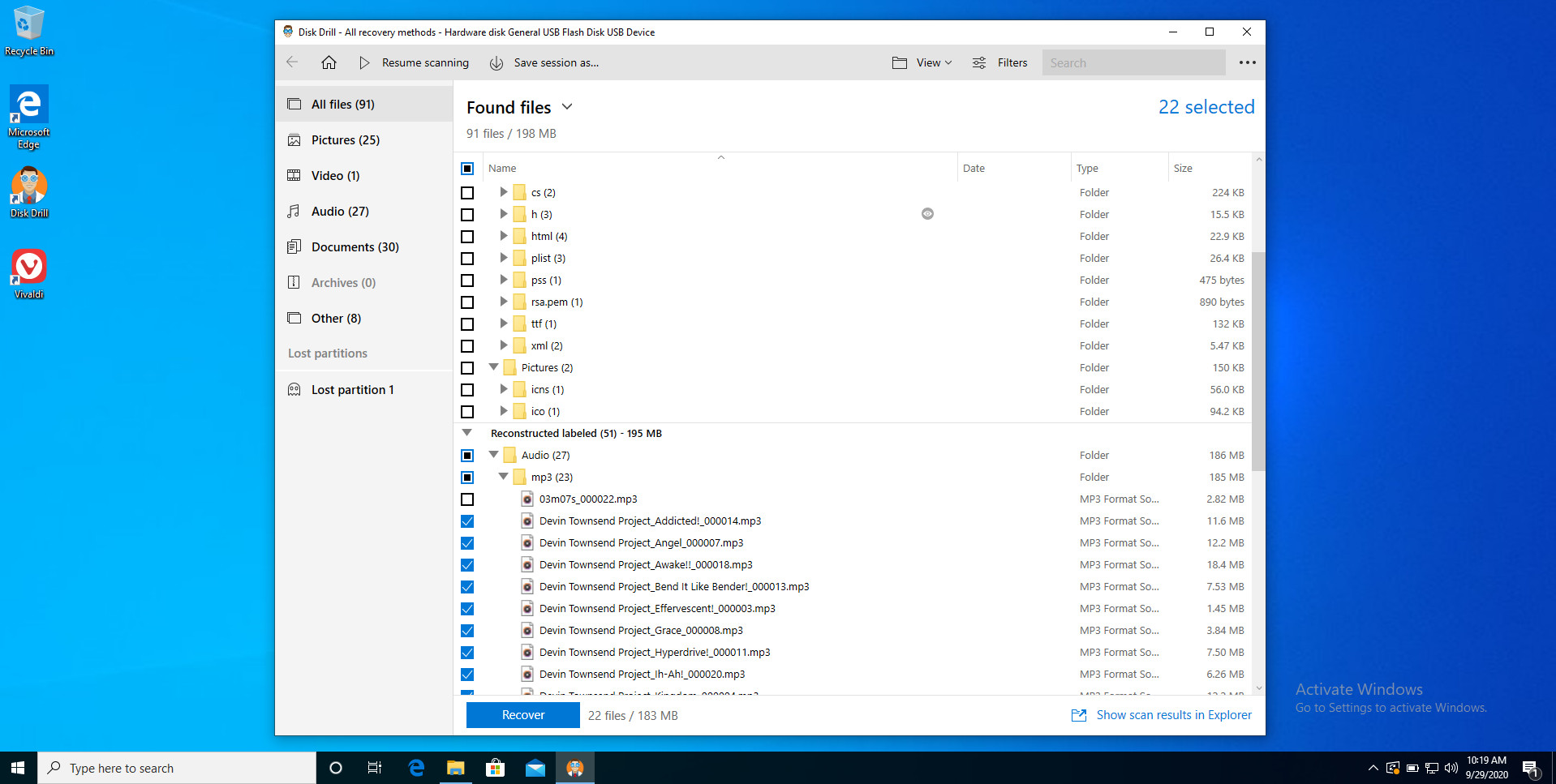Click Task View button on taskbar
The image size is (1556, 784).
(x=374, y=768)
